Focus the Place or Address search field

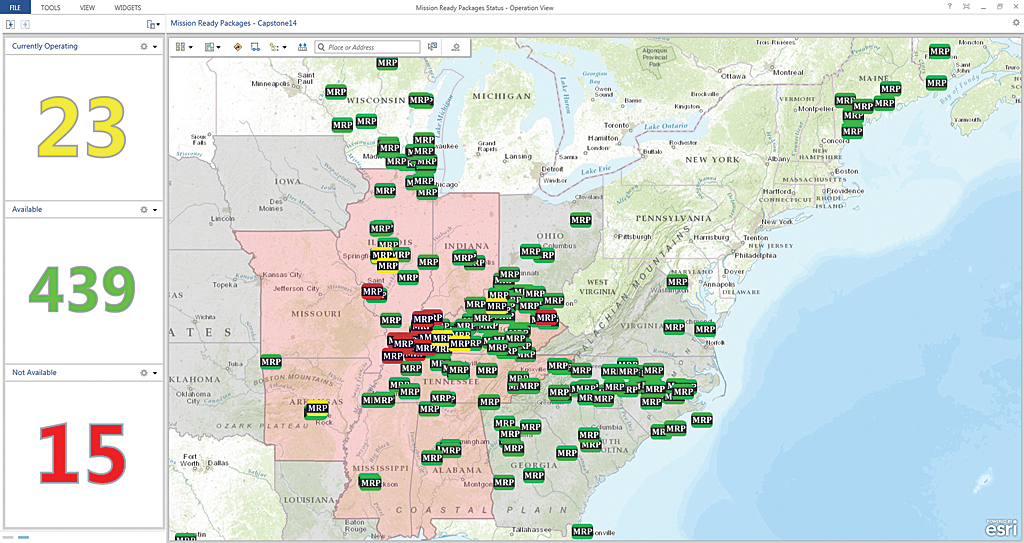pyautogui.click(x=368, y=47)
